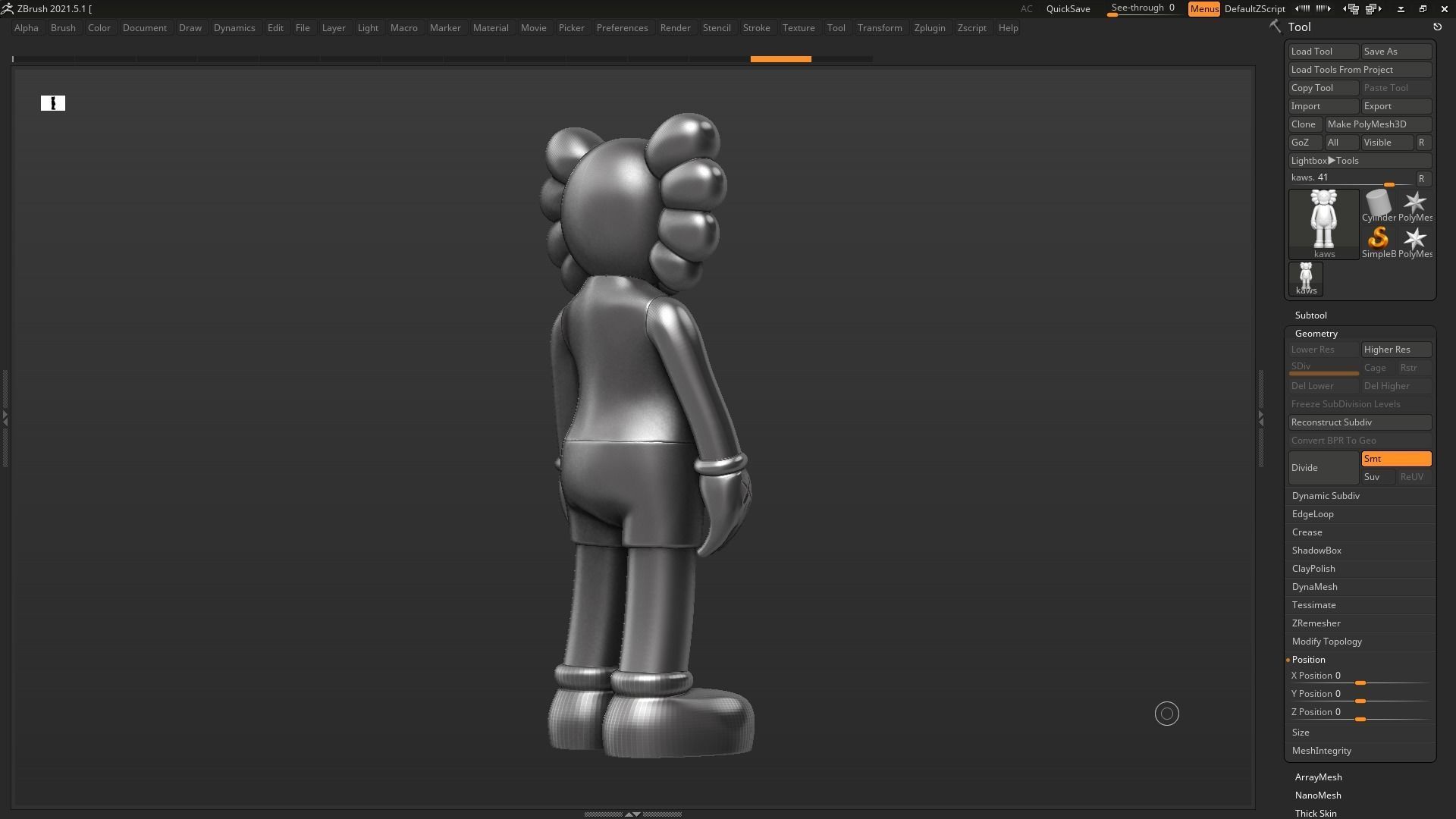Select the SimpleB brush icon
Viewport: 1456px width, 819px height.
[x=1378, y=242]
